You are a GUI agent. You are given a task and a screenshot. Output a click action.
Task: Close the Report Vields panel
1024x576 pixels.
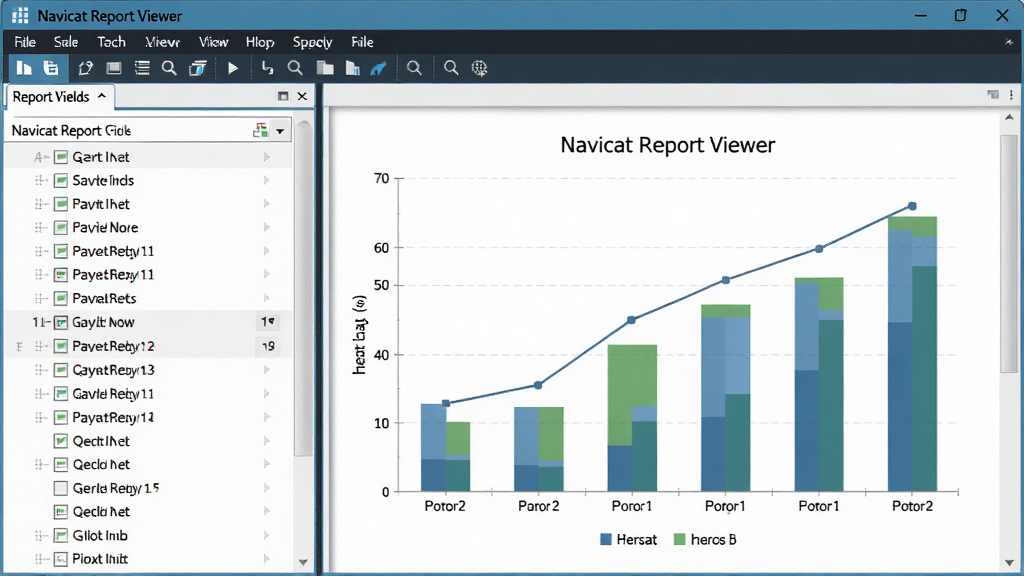pyautogui.click(x=302, y=96)
